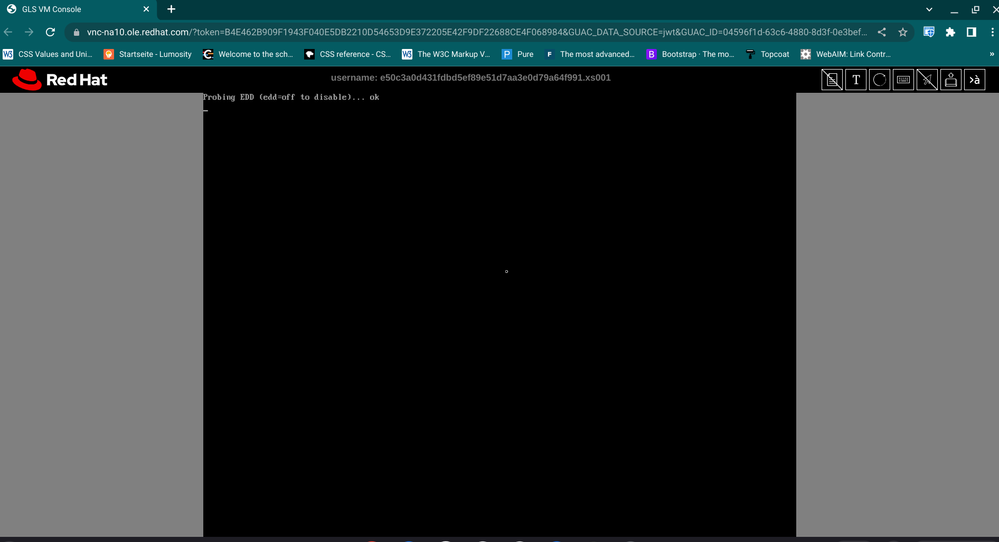Viewport: 999px width, 542px height.
Task: Reload the page with browser refresh button
Action: tap(50, 32)
